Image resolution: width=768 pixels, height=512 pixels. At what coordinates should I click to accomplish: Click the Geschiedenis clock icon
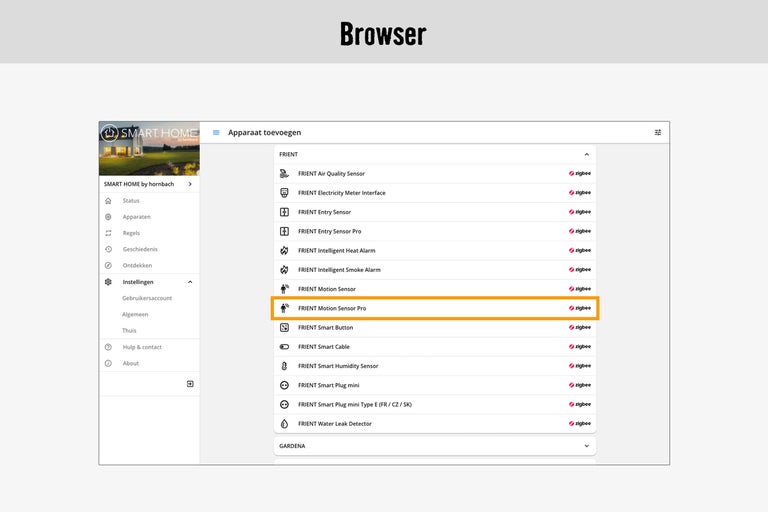(108, 249)
